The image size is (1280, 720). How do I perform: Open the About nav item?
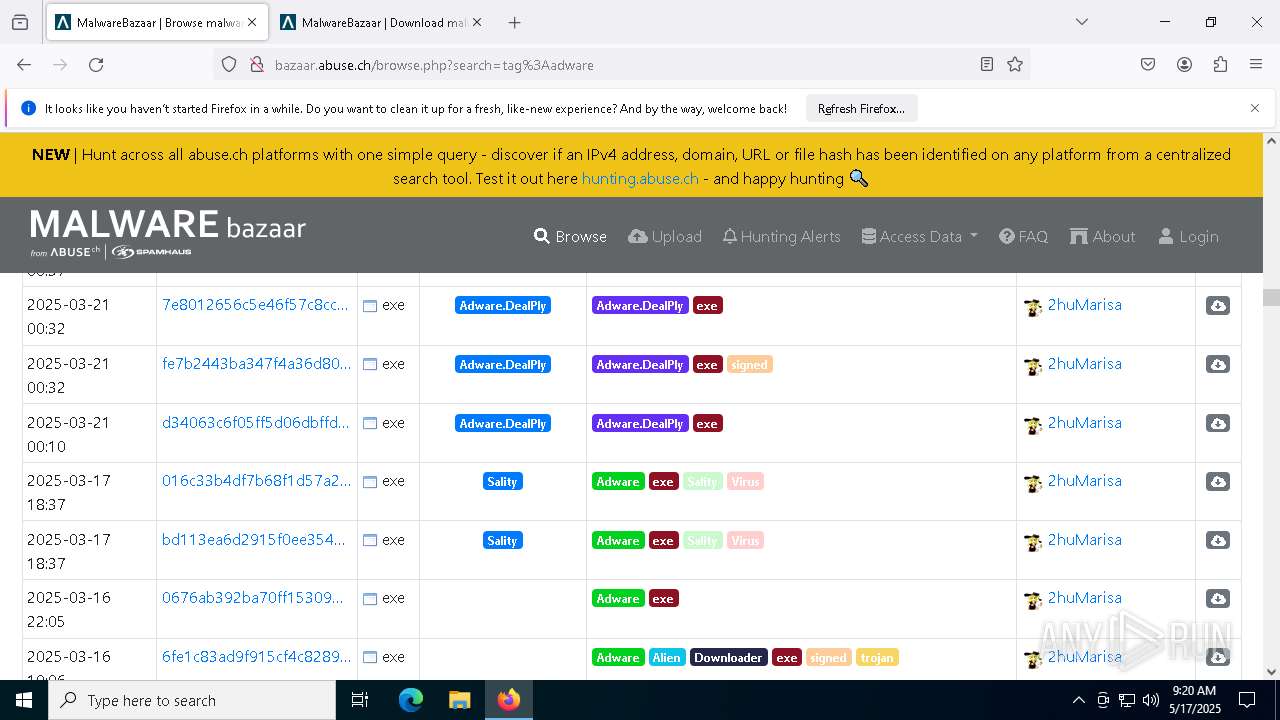tap(1102, 236)
